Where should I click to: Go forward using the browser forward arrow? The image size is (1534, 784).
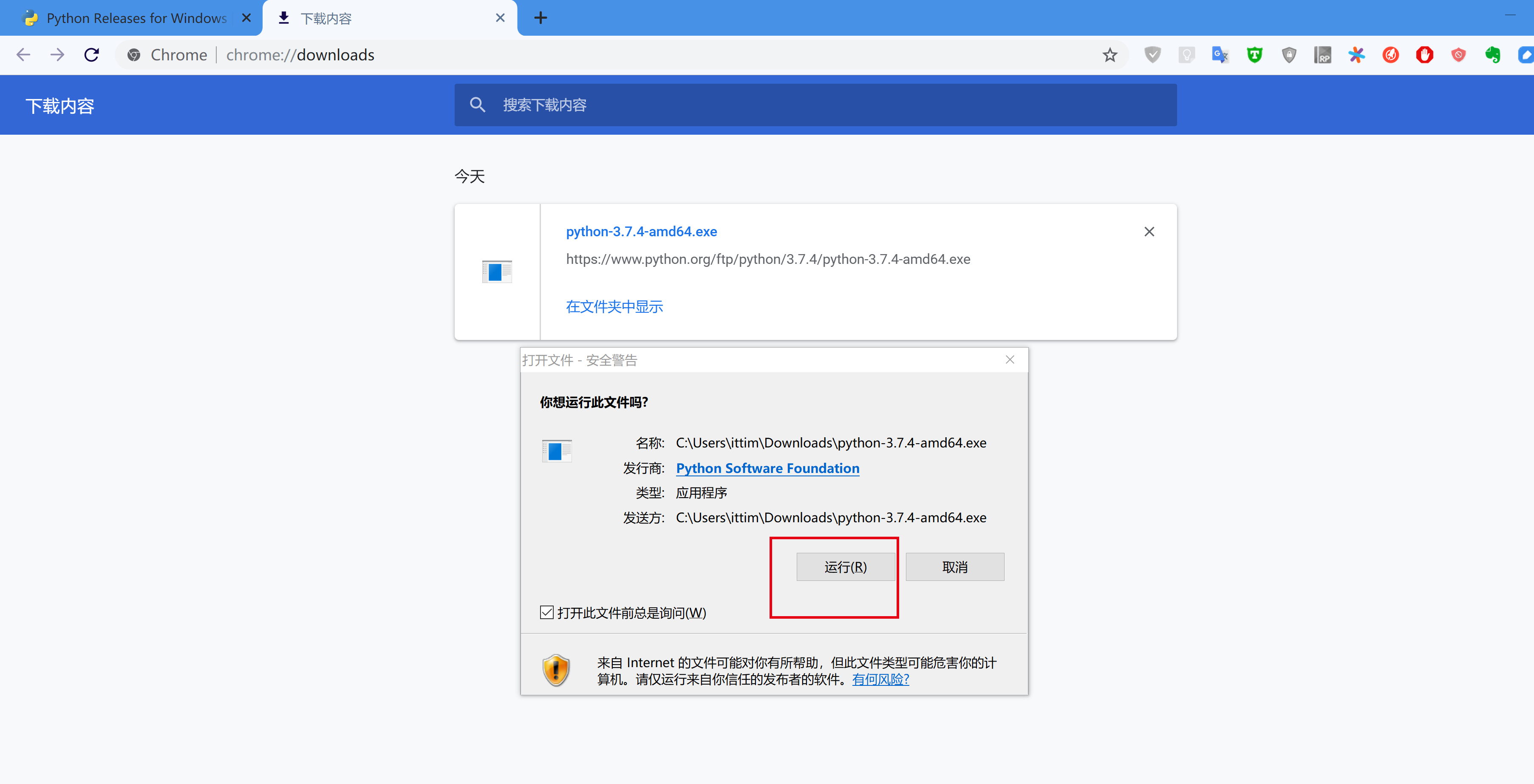pyautogui.click(x=57, y=55)
